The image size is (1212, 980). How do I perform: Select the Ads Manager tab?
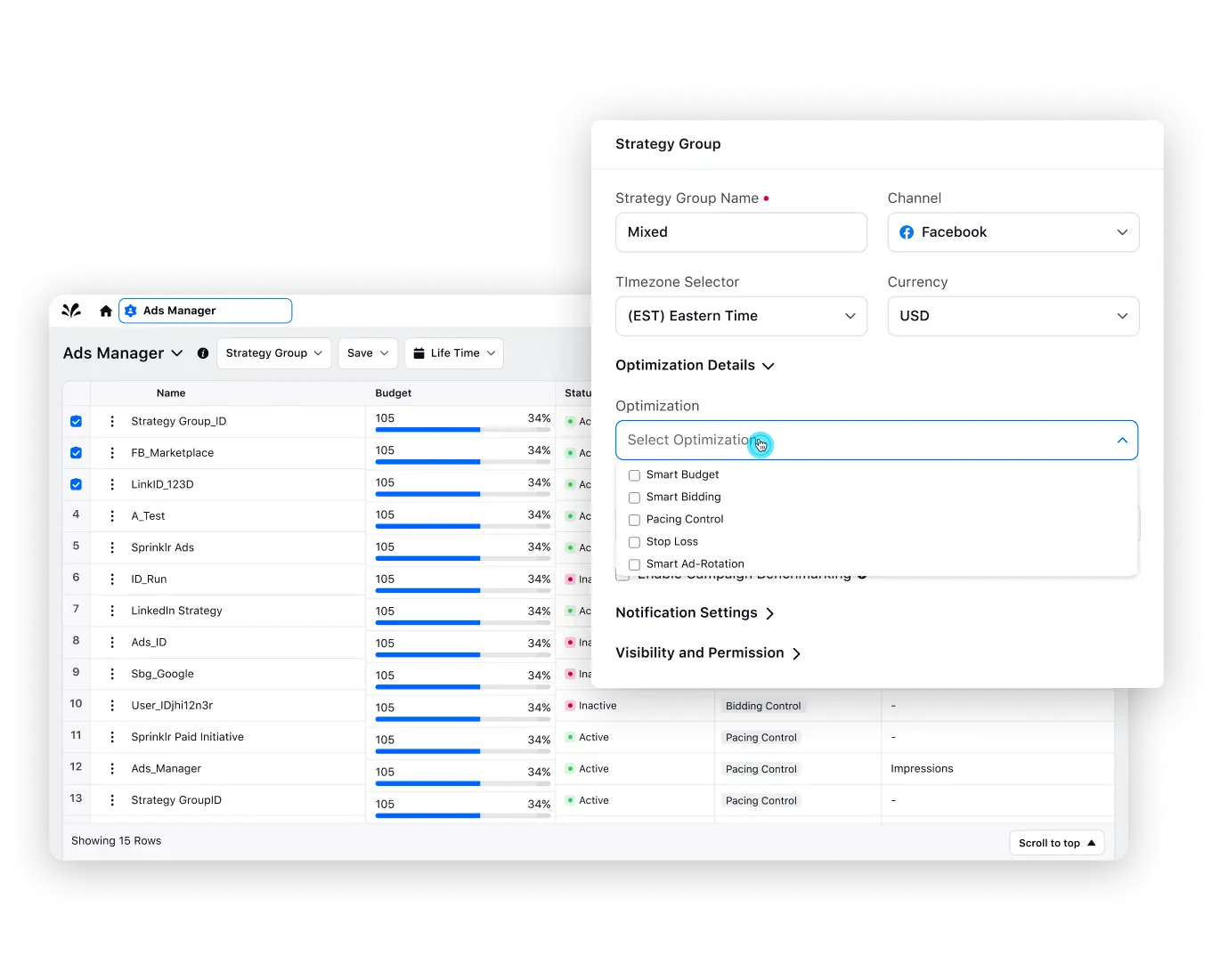click(x=205, y=311)
